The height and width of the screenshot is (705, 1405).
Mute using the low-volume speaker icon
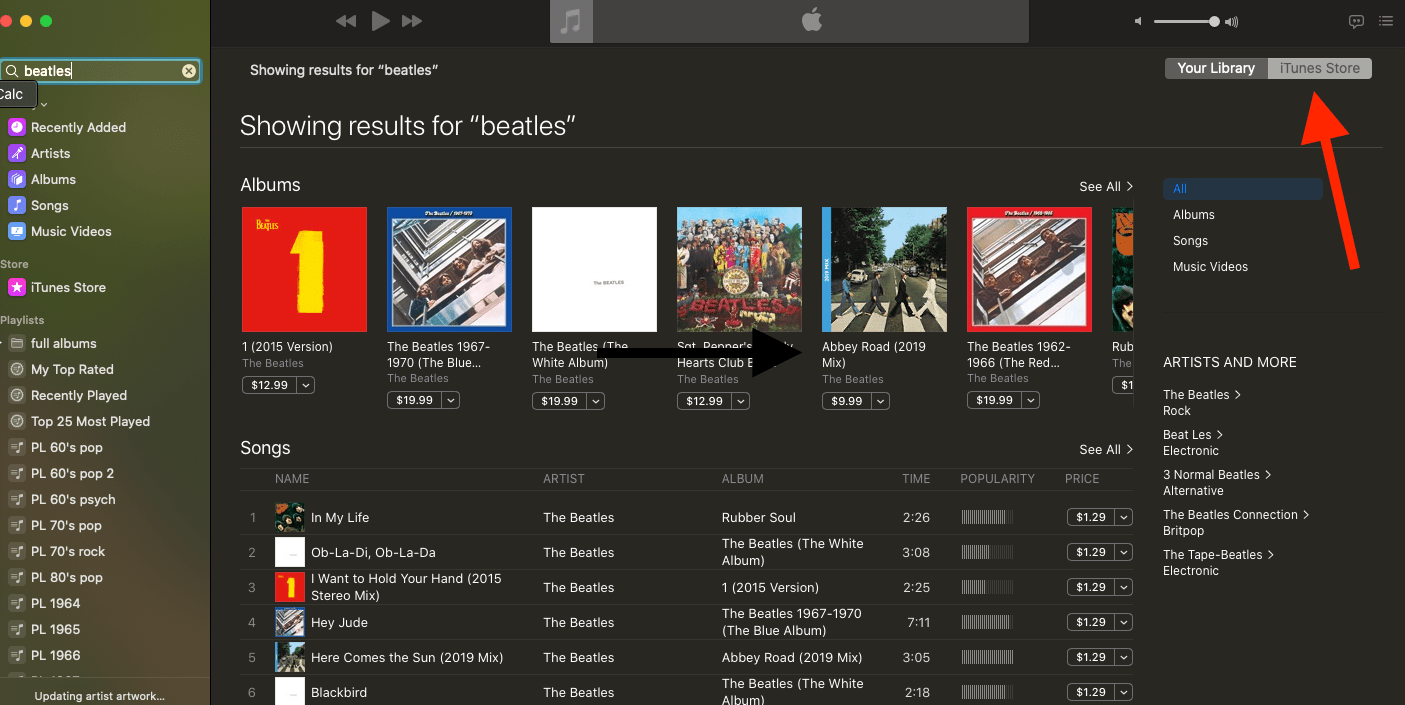pos(1139,21)
